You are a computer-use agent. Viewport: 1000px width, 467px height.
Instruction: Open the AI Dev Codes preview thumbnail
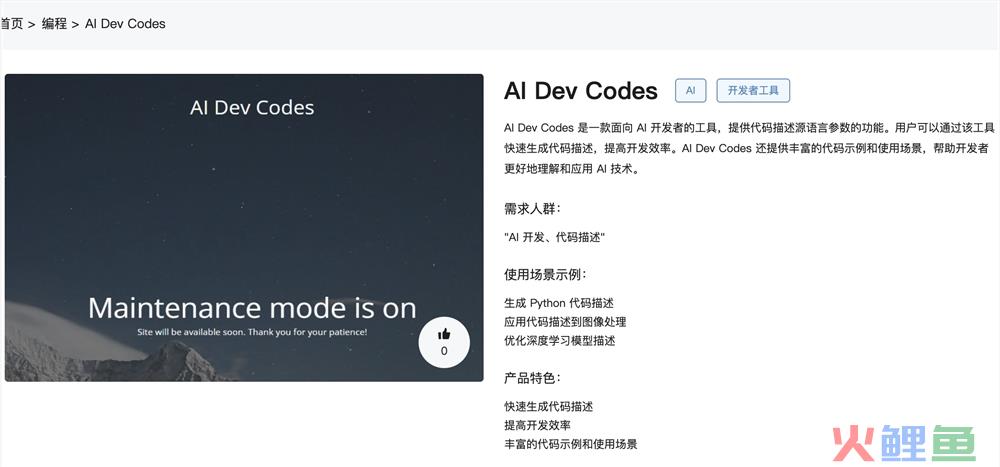pyautogui.click(x=244, y=228)
